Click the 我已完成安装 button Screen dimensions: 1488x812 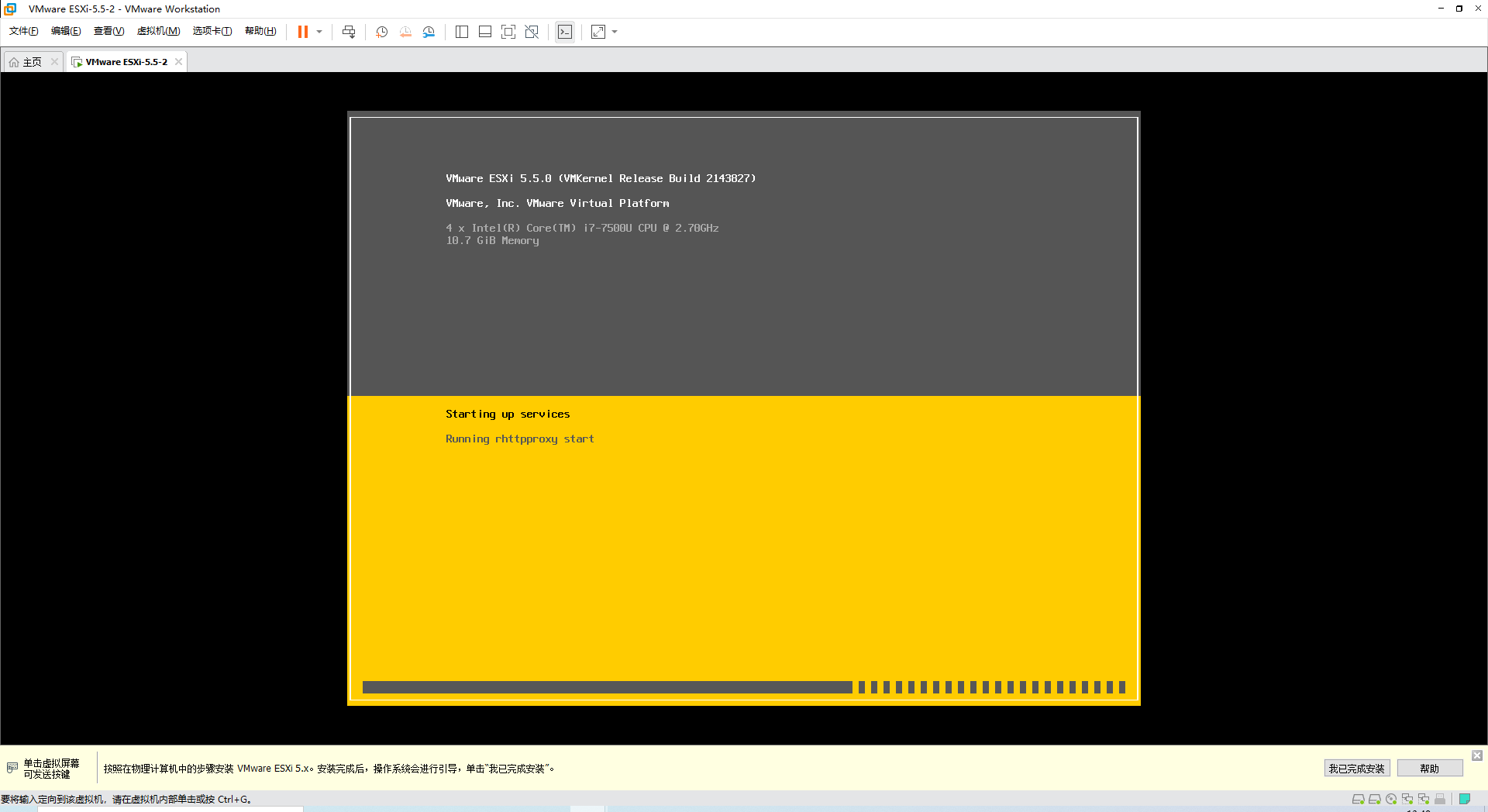tap(1357, 769)
